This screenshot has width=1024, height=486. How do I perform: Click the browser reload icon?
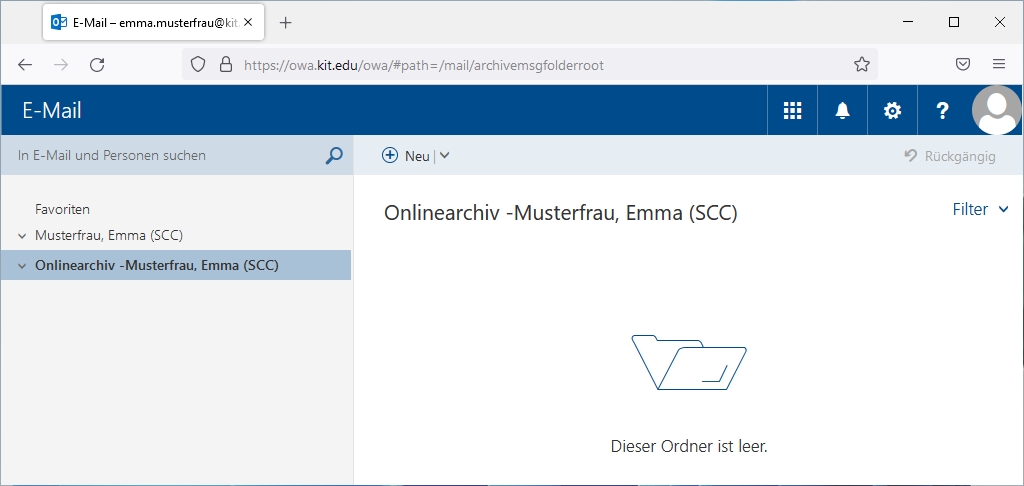tap(97, 65)
